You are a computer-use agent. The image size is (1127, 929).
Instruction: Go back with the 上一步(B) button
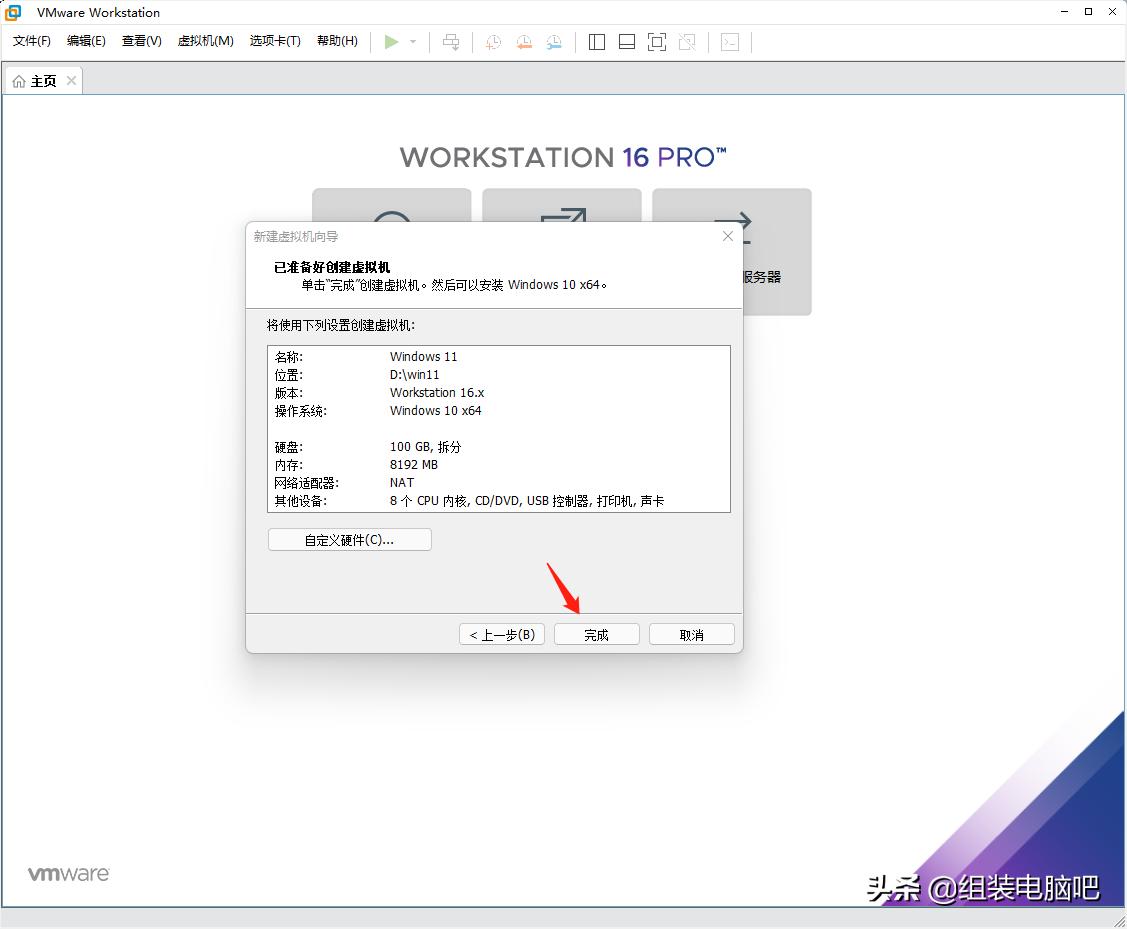(501, 633)
